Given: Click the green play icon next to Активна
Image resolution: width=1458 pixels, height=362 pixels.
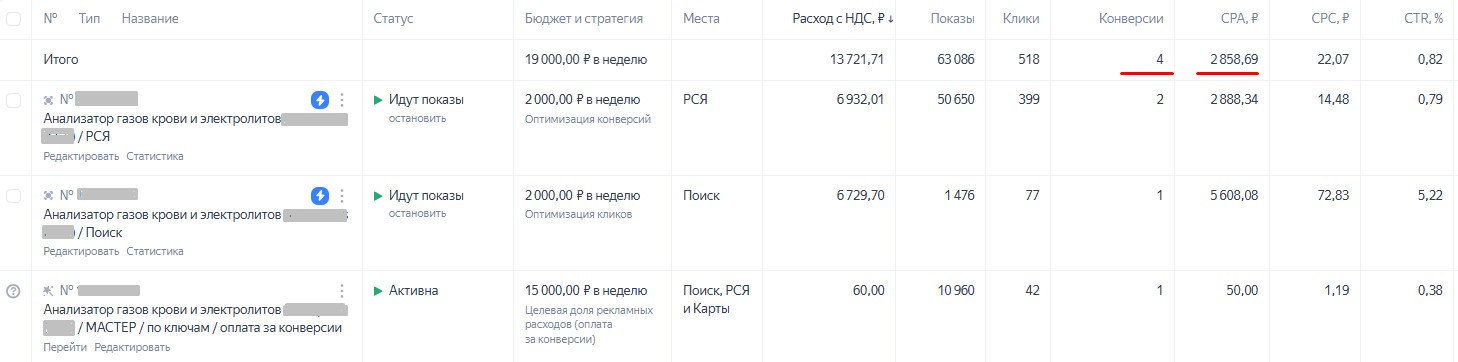Looking at the screenshot, I should coord(378,291).
